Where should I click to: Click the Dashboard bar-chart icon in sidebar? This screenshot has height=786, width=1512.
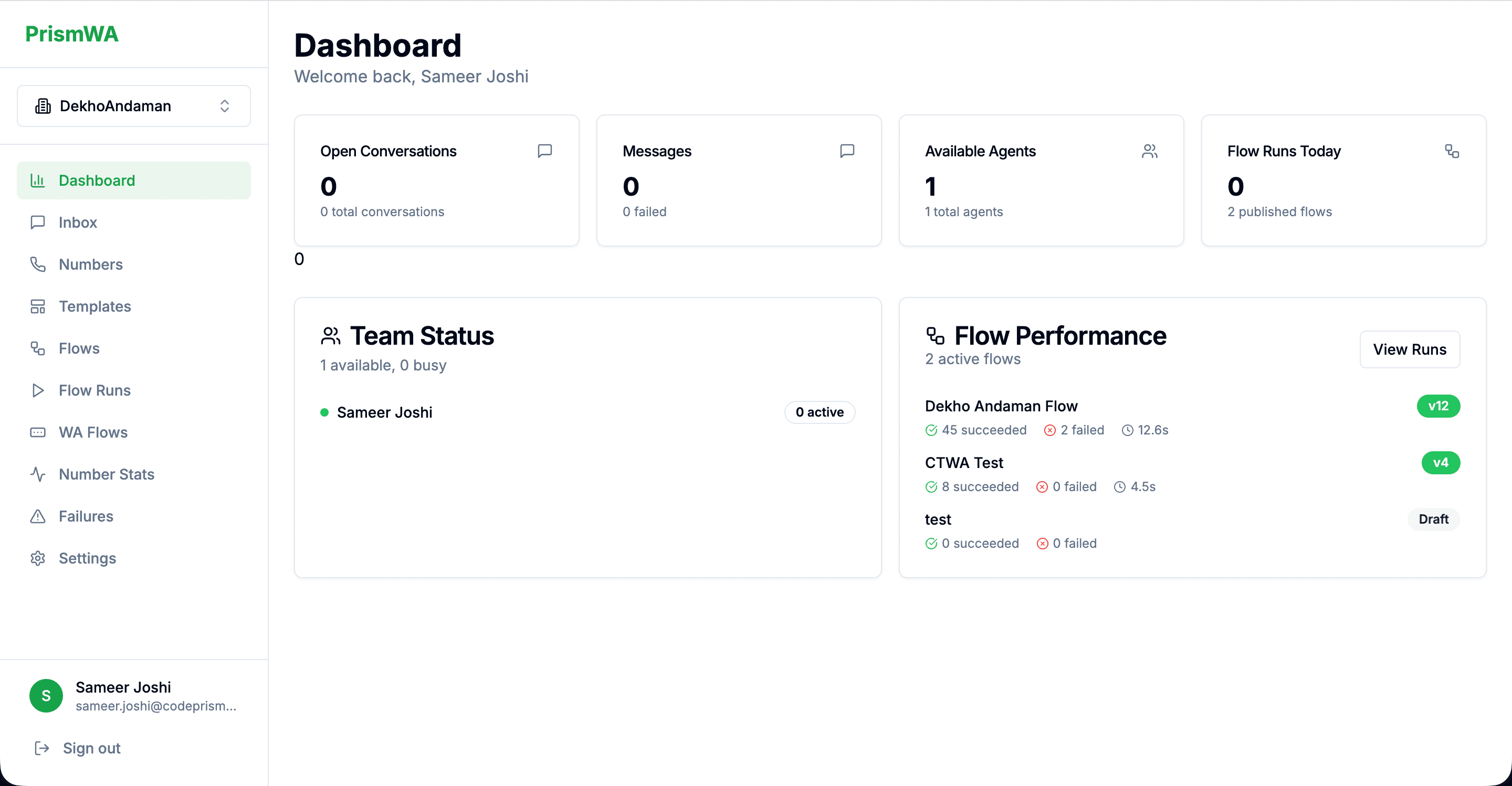point(38,180)
